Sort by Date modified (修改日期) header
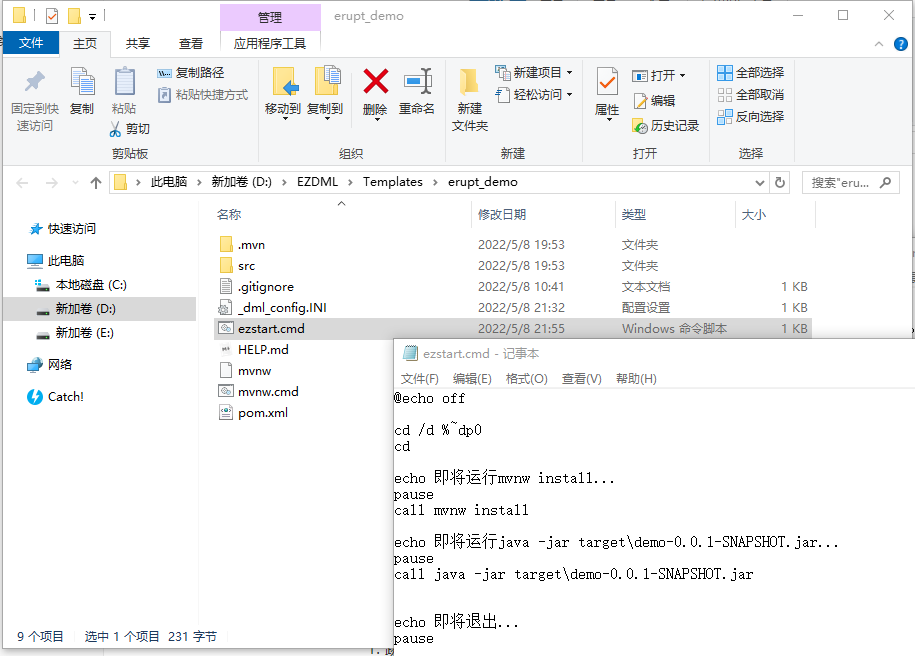 click(x=543, y=215)
